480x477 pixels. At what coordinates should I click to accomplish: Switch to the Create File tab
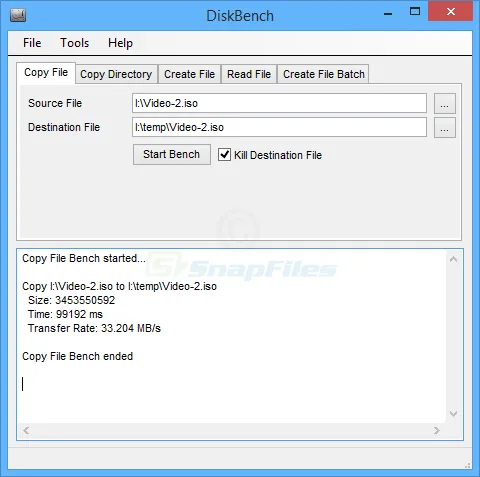pyautogui.click(x=189, y=74)
